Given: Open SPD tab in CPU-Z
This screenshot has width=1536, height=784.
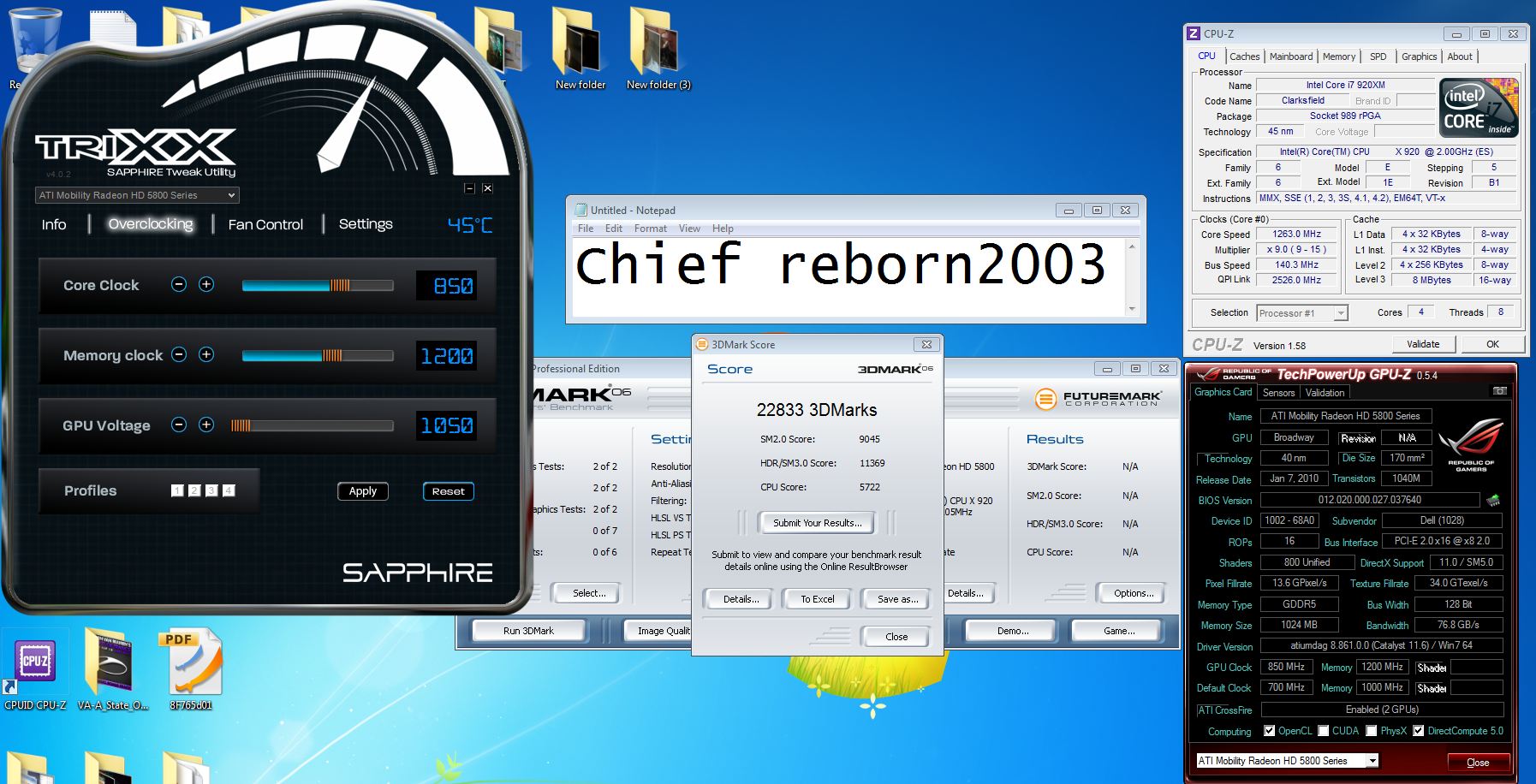Looking at the screenshot, I should [x=1378, y=56].
